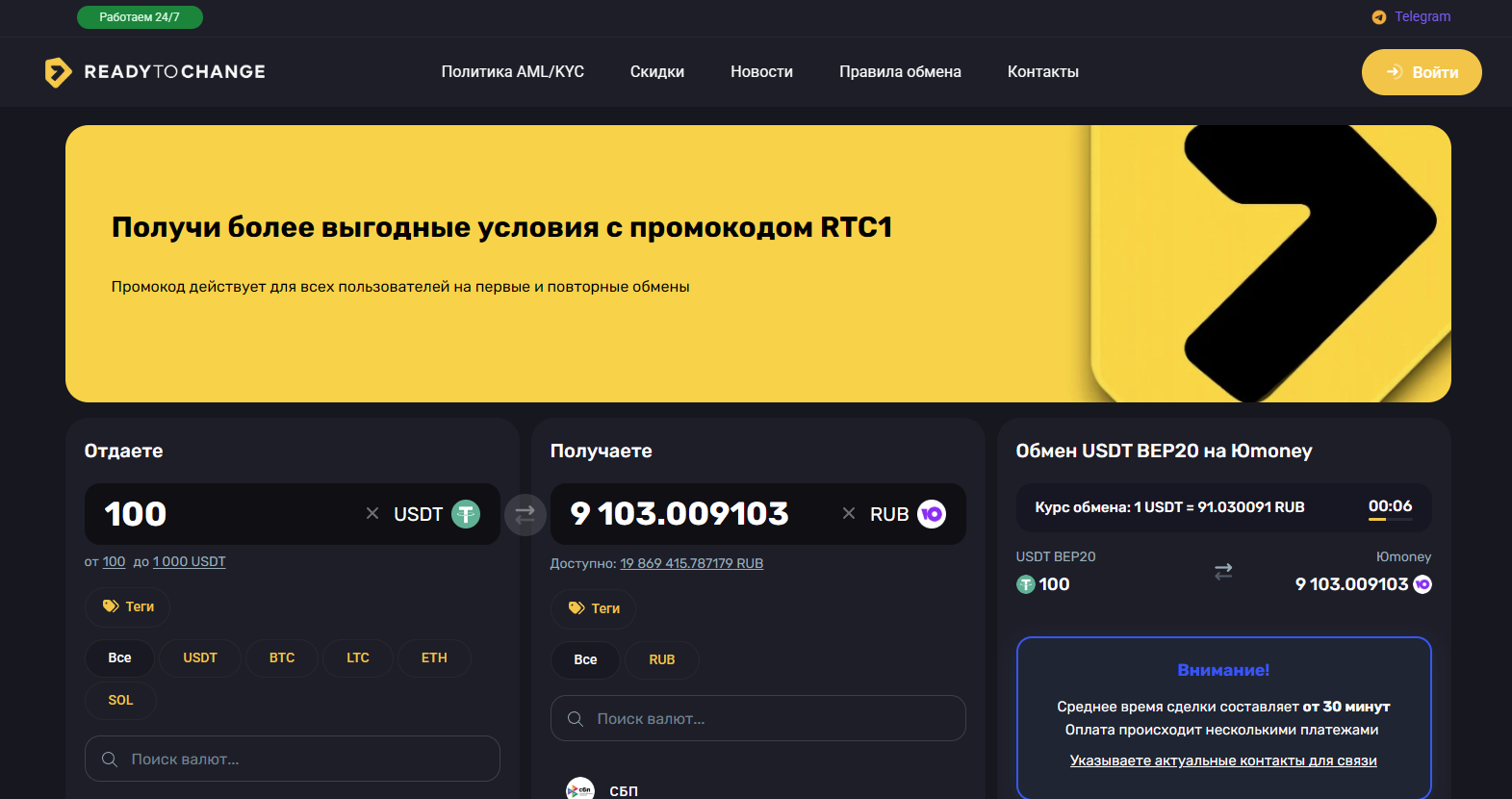Click the RTC1 promo code banner
The height and width of the screenshot is (799, 1512).
tap(758, 264)
